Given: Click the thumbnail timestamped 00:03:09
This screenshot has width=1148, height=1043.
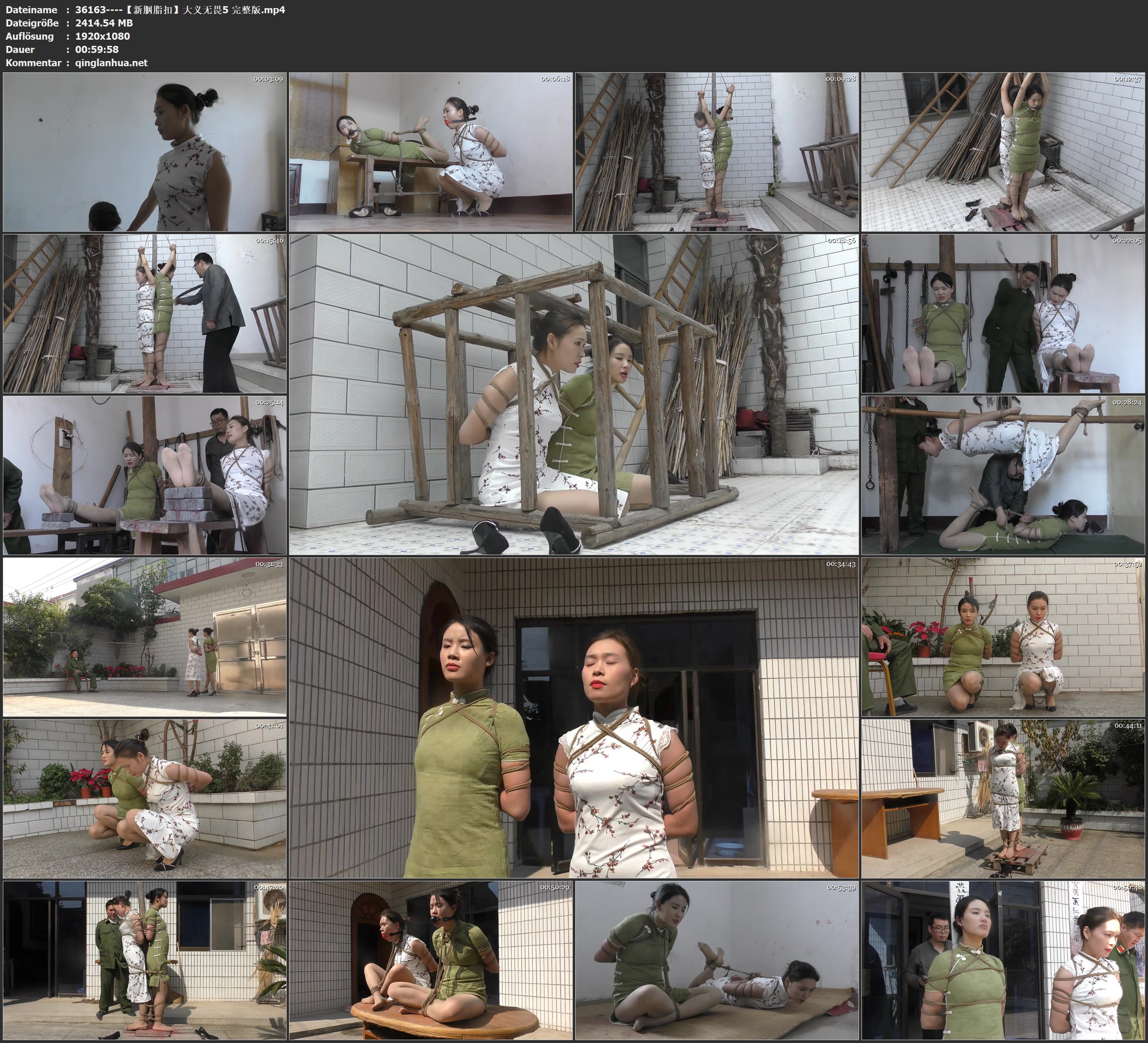Looking at the screenshot, I should pos(145,152).
